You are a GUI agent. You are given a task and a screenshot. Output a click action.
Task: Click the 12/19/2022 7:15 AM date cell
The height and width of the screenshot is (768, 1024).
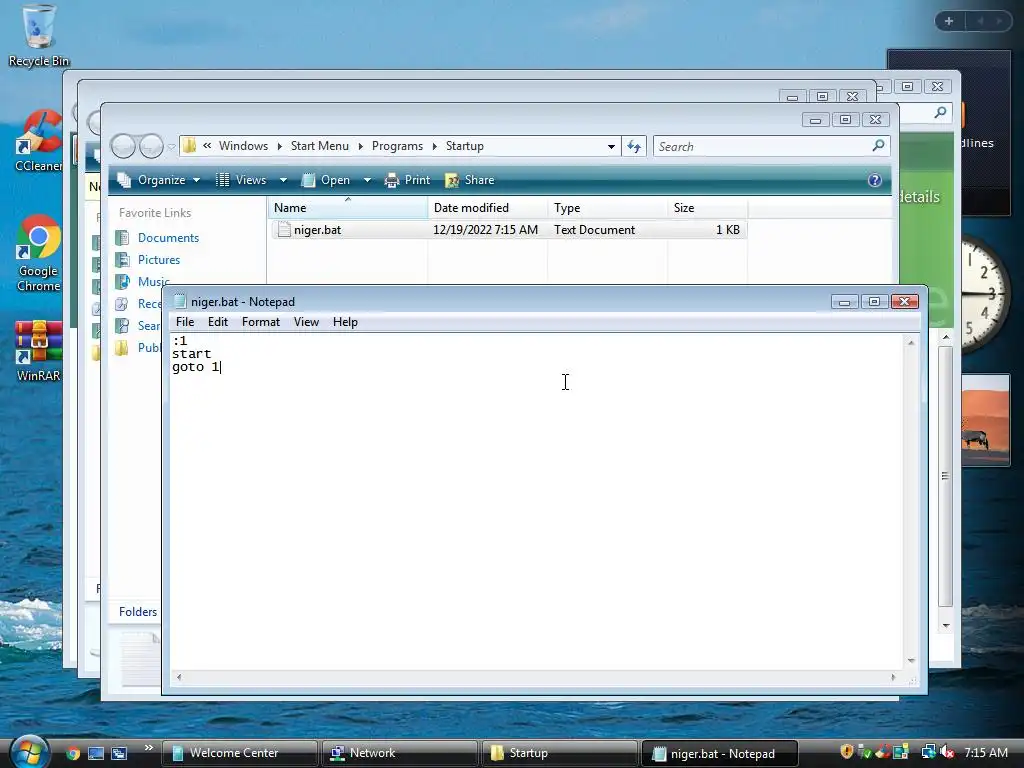click(x=485, y=230)
